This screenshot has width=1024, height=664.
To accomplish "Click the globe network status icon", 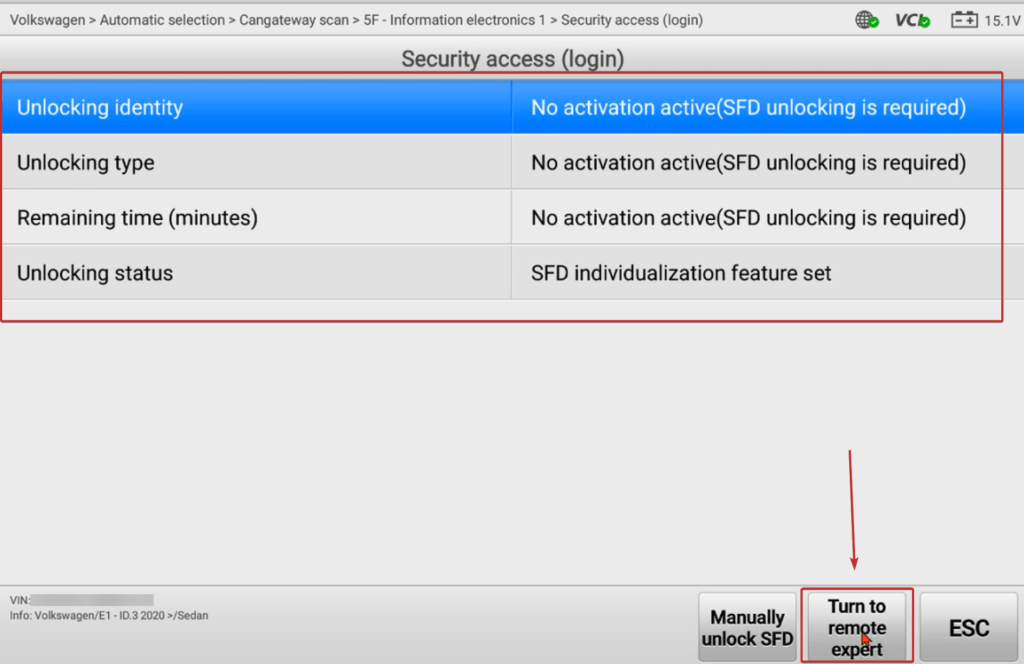I will tap(867, 20).
